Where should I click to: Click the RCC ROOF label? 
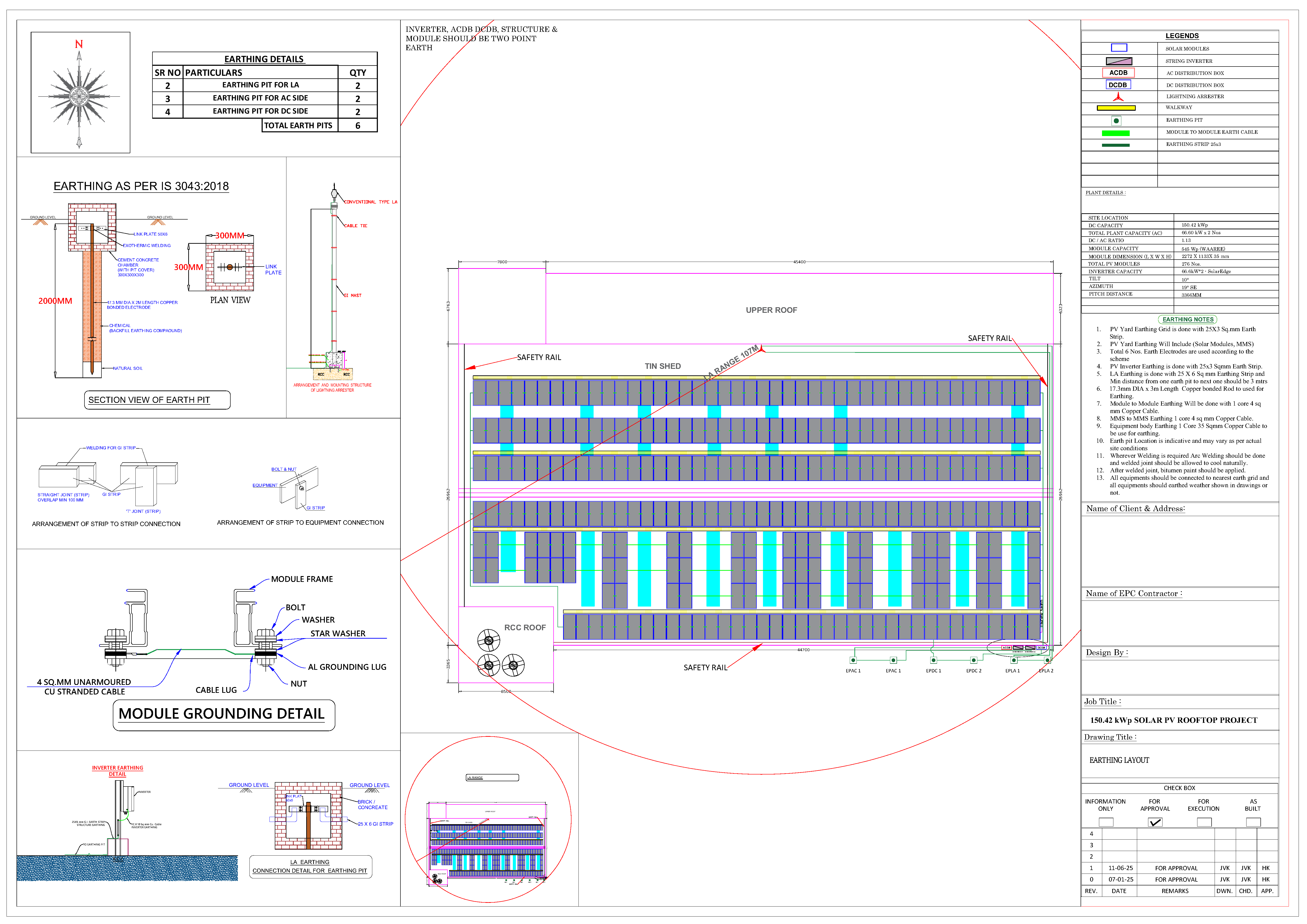525,627
